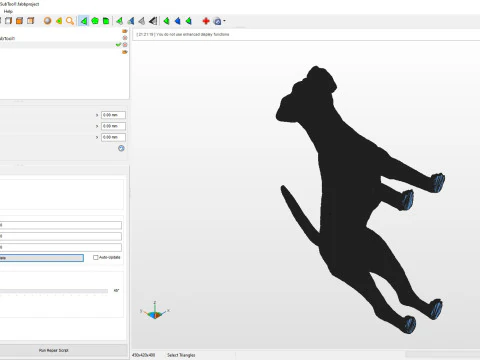480x360 pixels.
Task: Choose the green cube select shells tool
Action: [x=106, y=21]
